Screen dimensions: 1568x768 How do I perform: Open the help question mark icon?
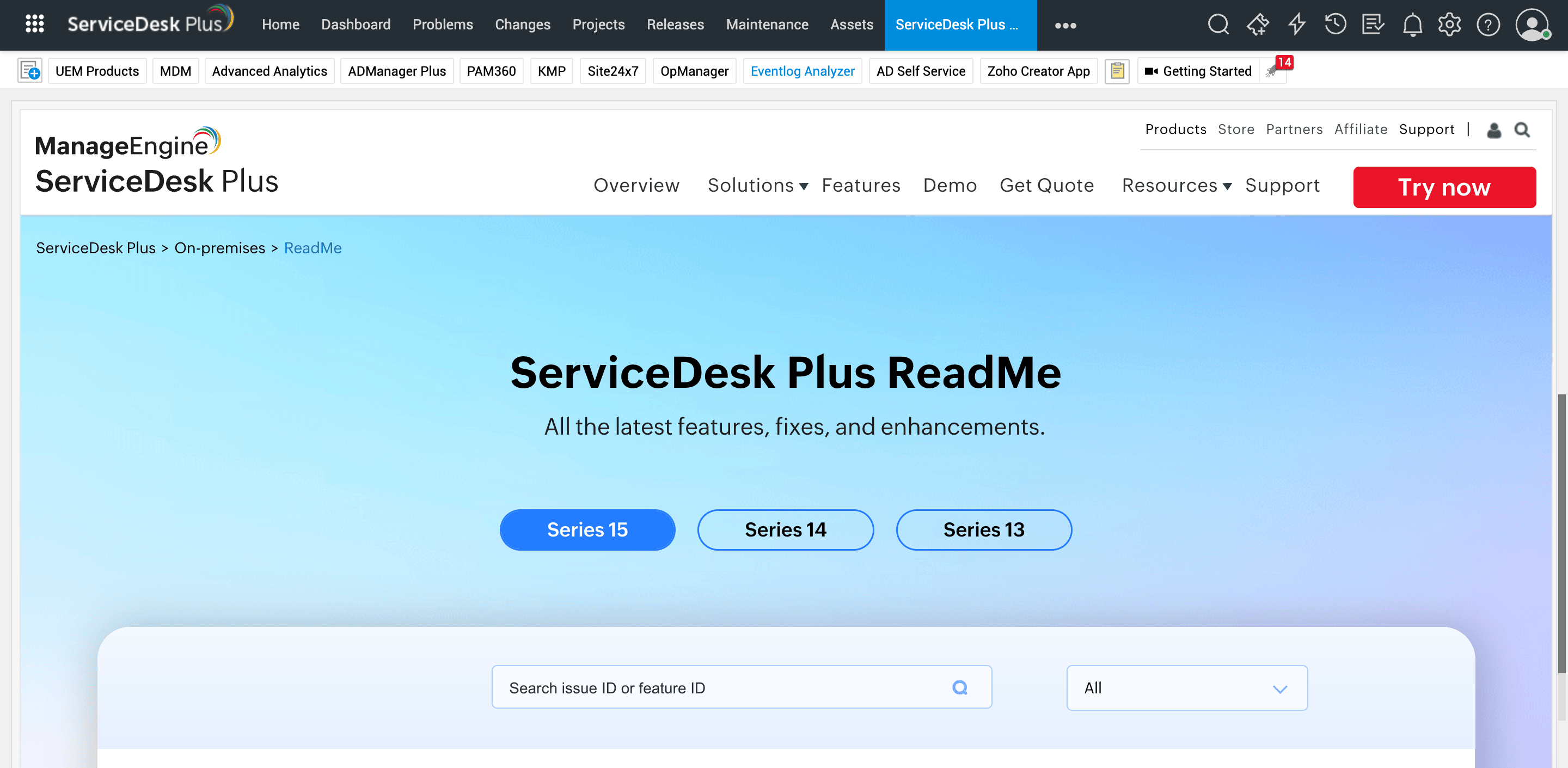(1487, 25)
